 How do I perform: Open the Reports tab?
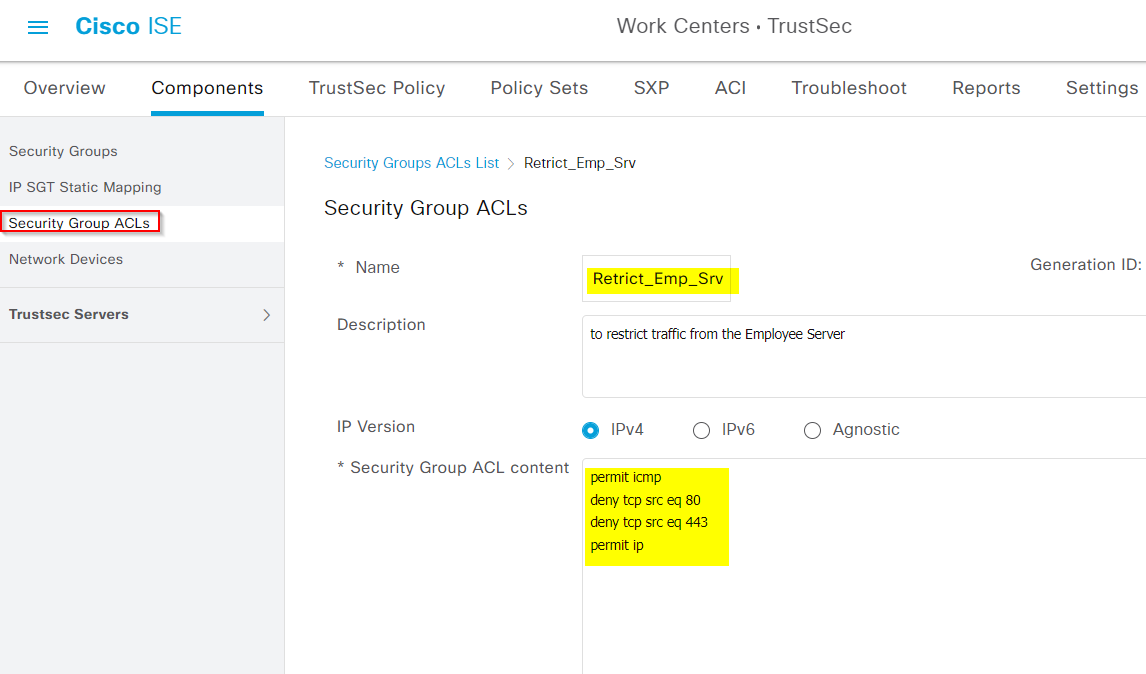point(986,88)
